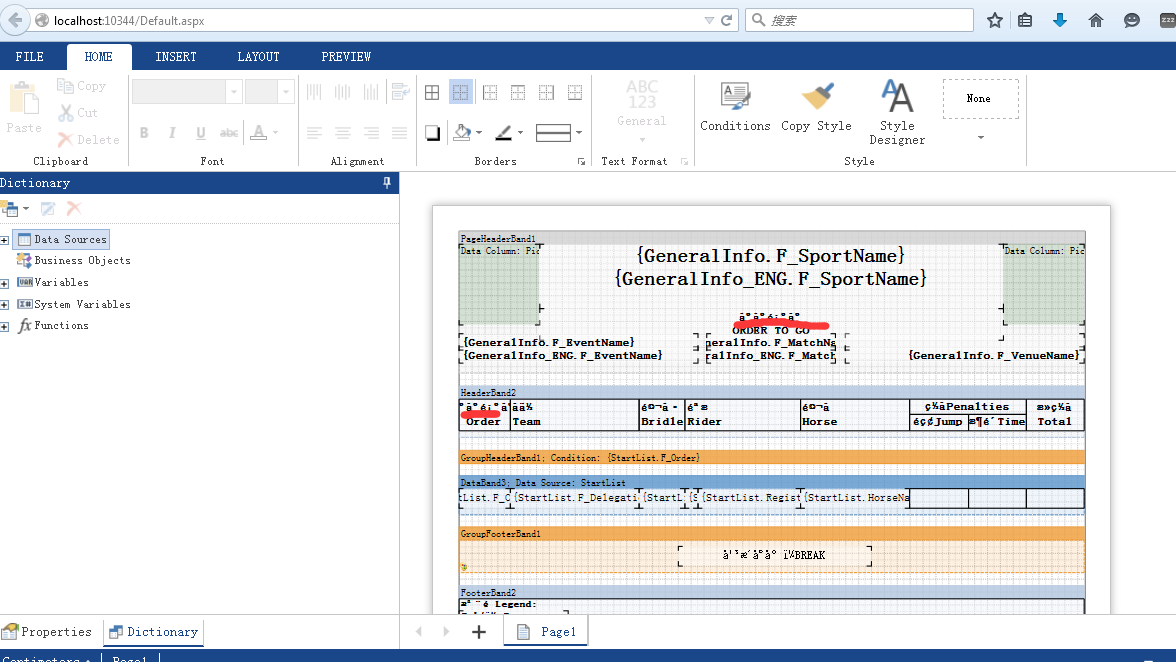Open the Text Format dialog launcher
Viewport: 1176px width, 662px height.
tap(684, 161)
